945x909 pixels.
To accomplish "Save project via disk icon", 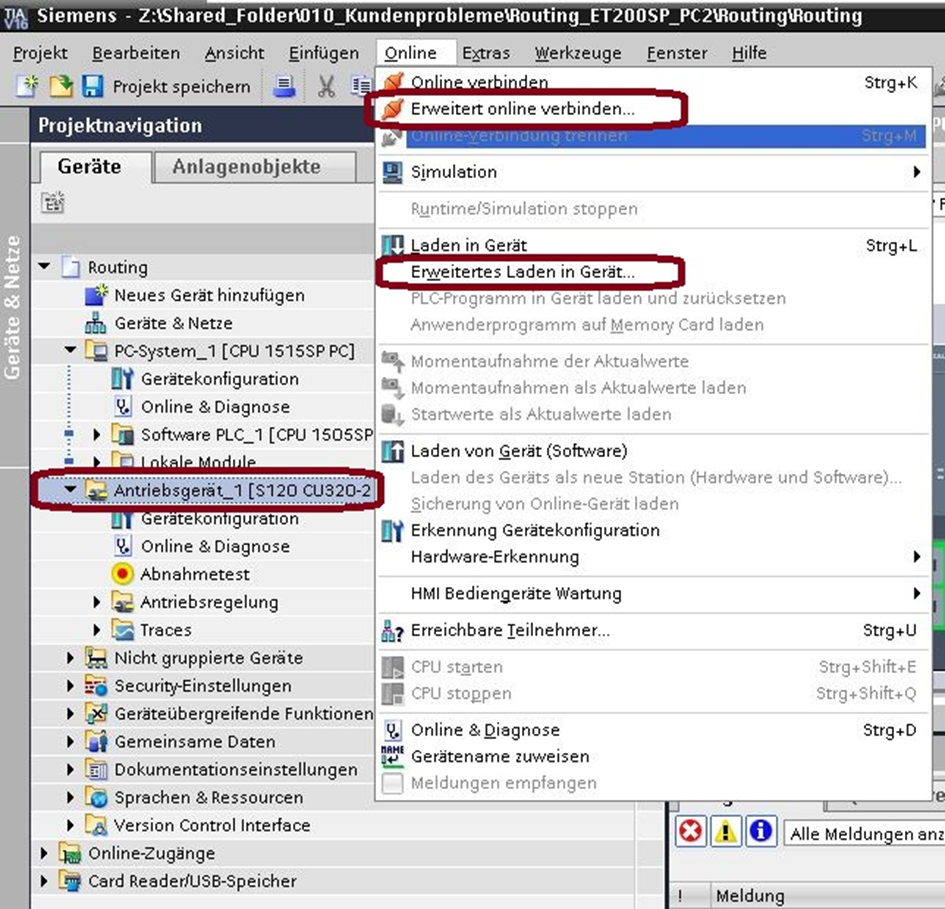I will coord(92,86).
